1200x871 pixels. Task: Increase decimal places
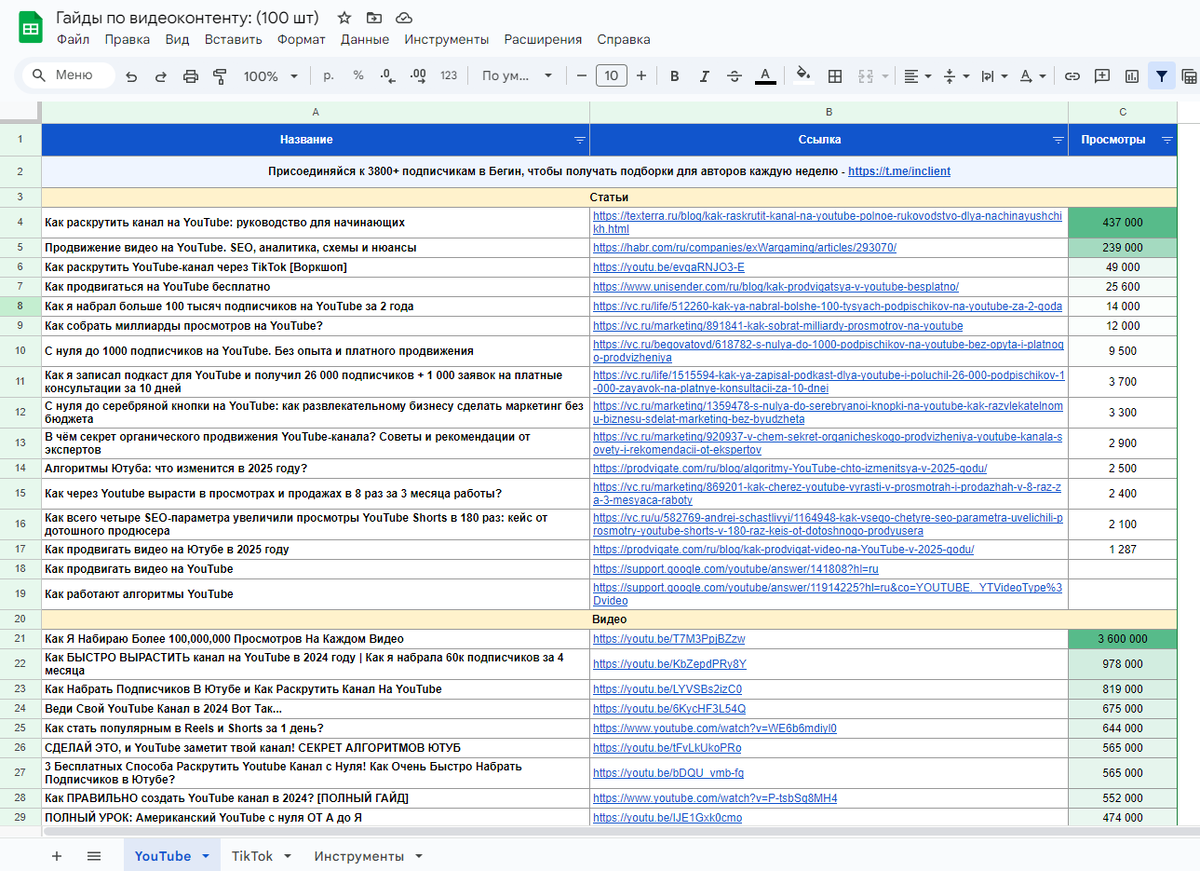418,76
